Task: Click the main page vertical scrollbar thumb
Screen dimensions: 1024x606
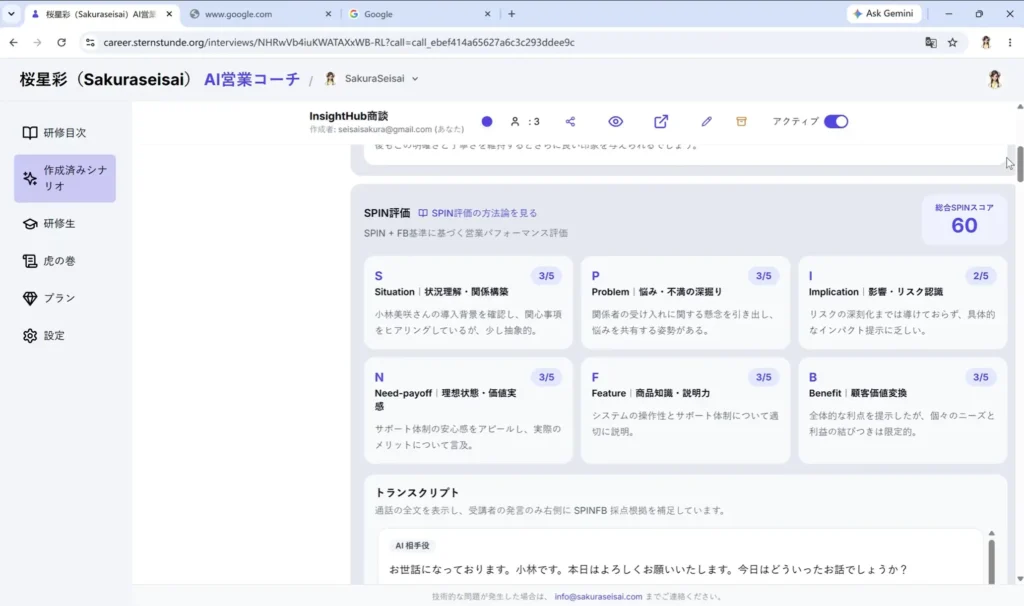Action: [1019, 163]
